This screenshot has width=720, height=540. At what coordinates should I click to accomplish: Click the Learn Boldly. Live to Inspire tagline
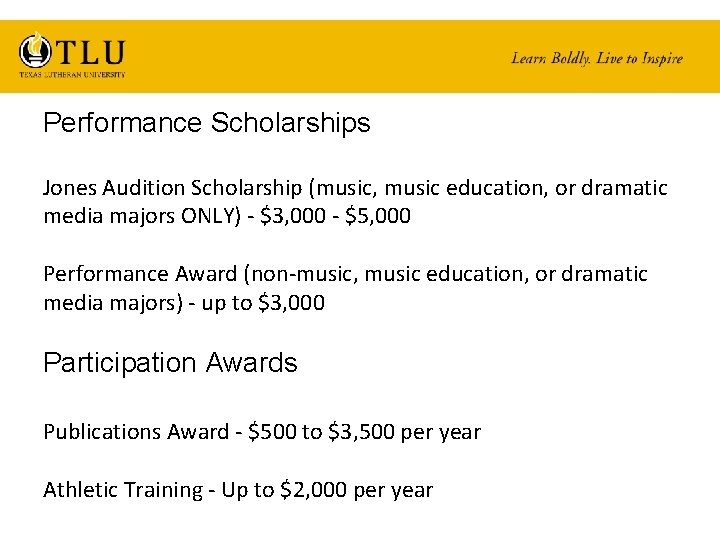tap(597, 58)
